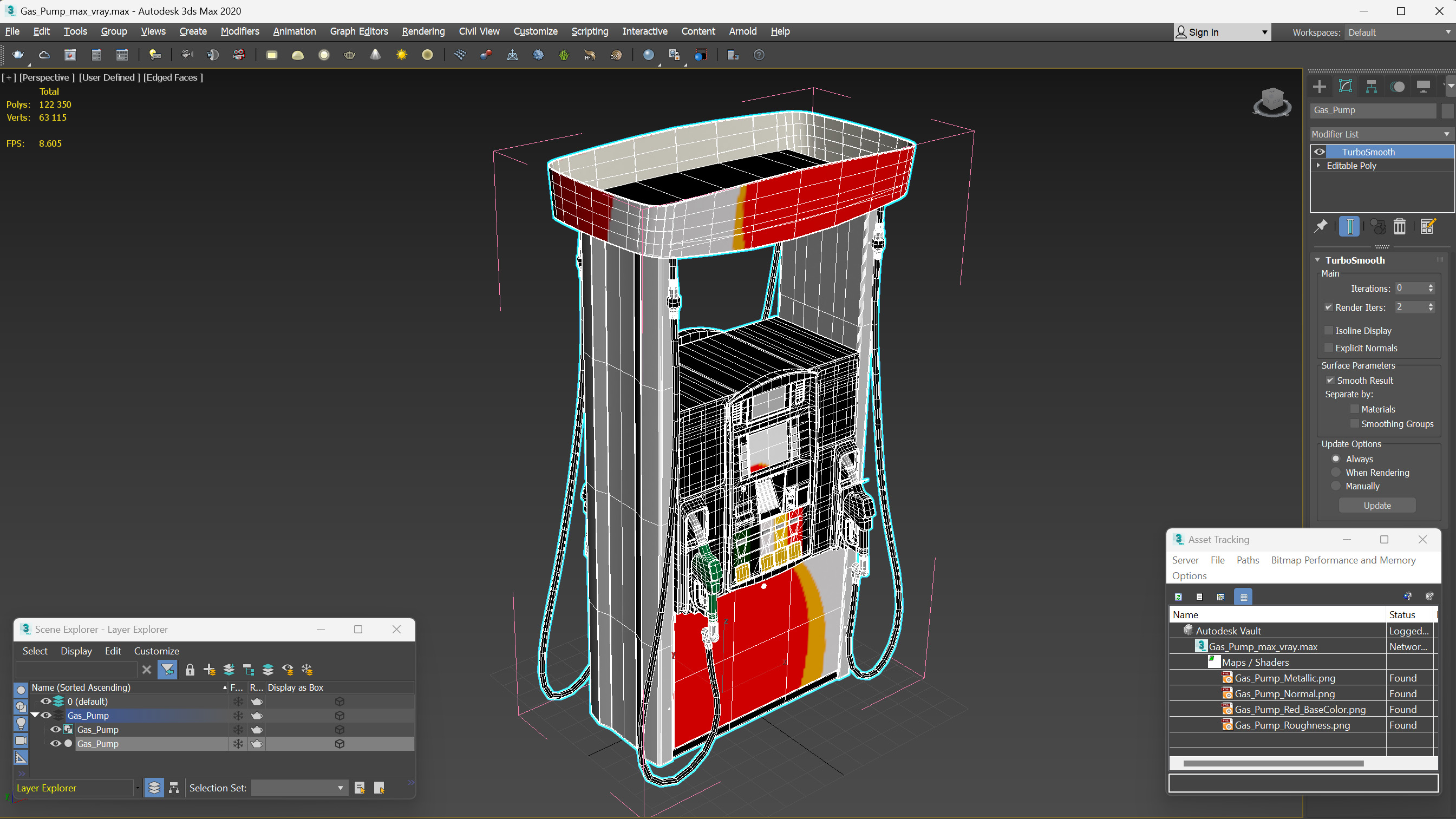Click the red camera icon in toolbar
1456x819 pixels.
(x=239, y=55)
